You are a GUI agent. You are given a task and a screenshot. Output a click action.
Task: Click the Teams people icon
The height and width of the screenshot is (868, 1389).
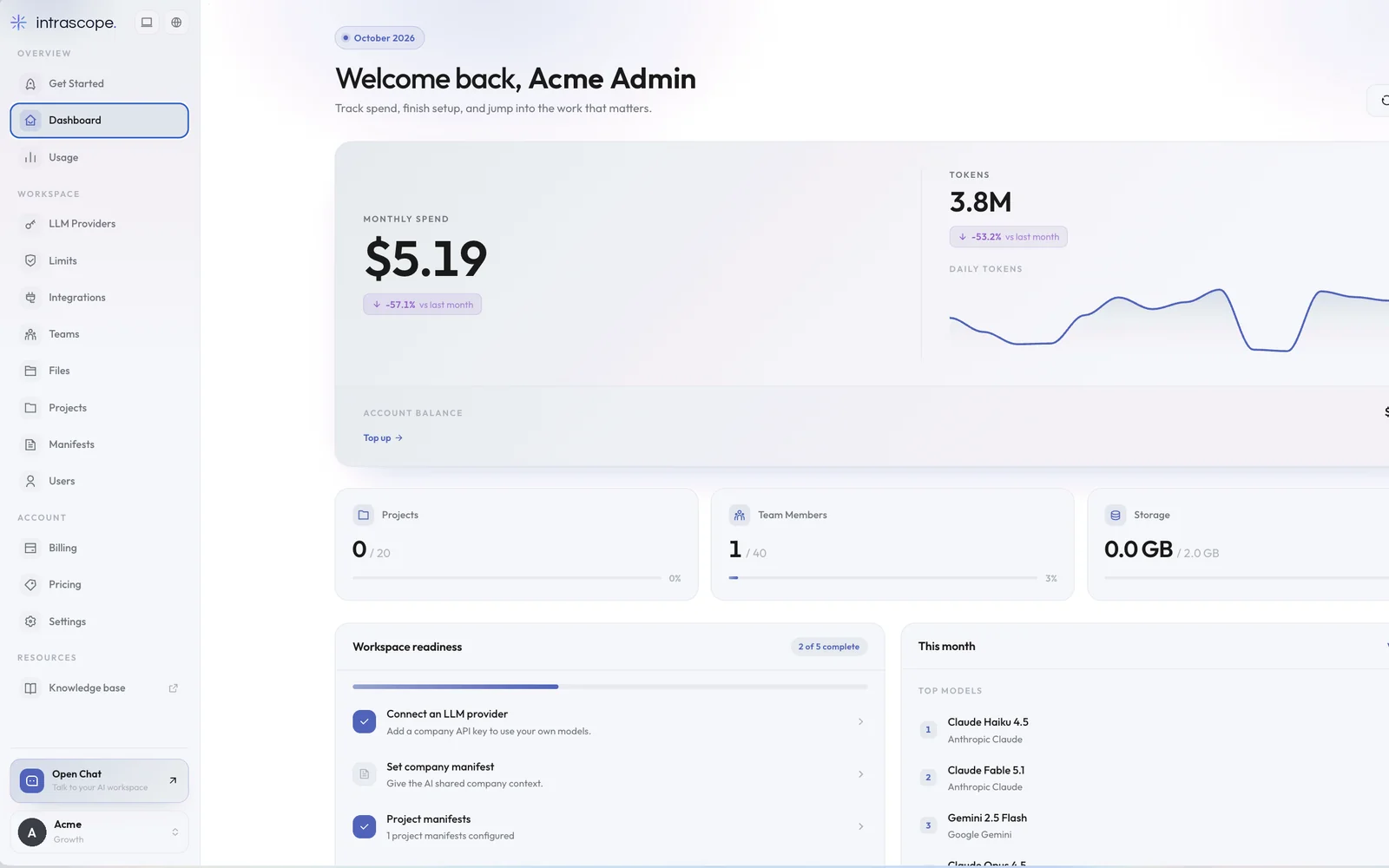[30, 334]
